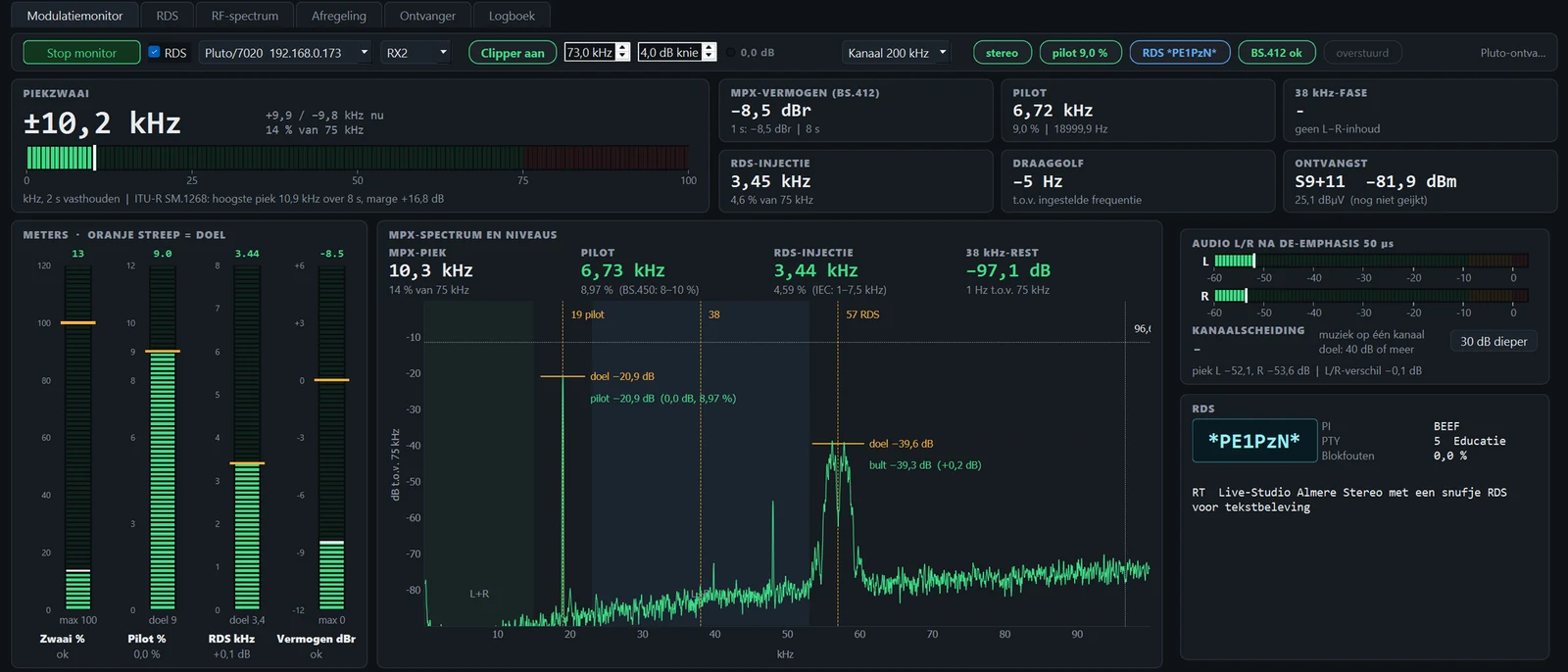Click the overstuurd status pill

[1362, 53]
